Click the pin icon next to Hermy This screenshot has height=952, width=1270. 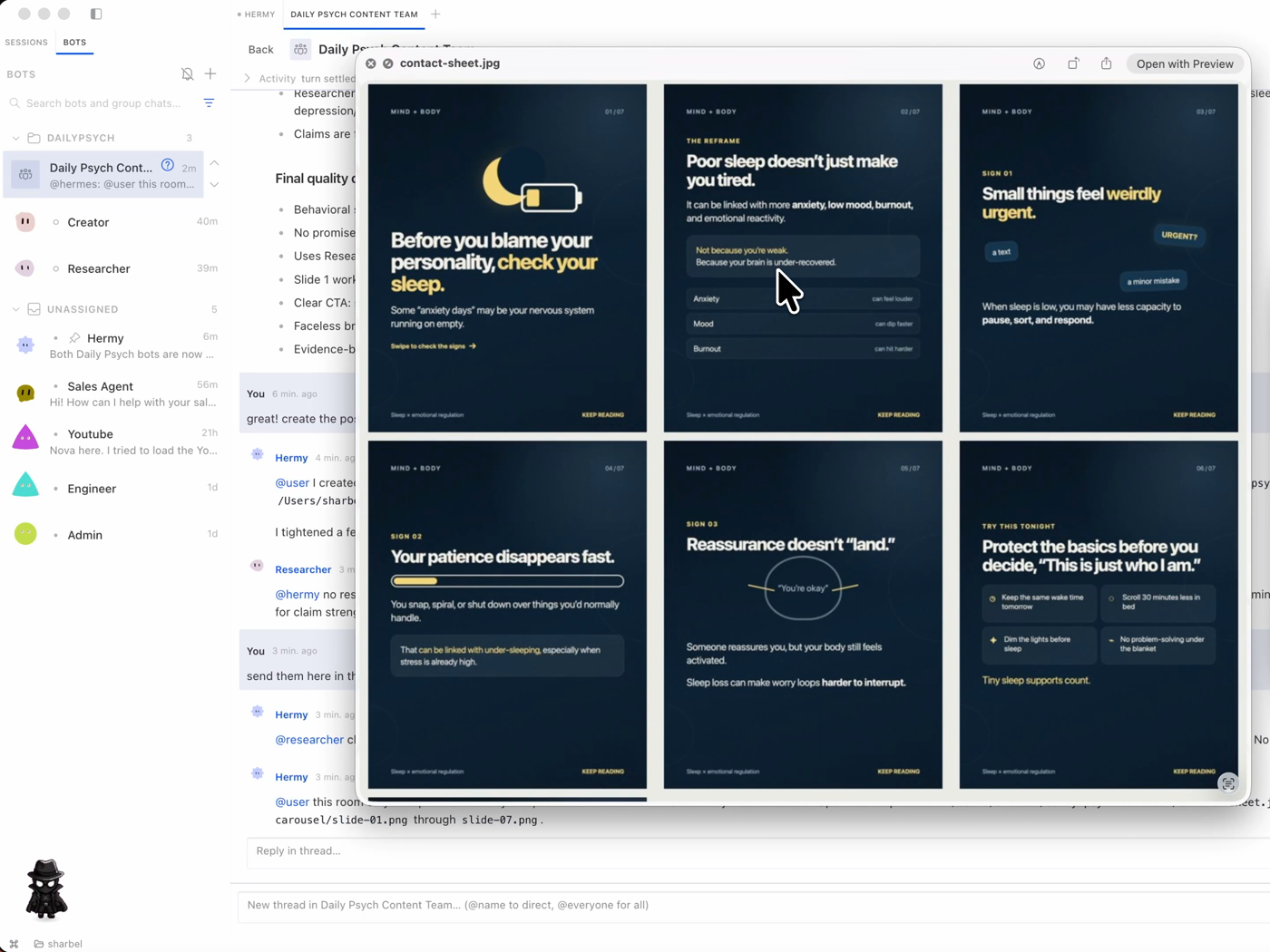click(x=74, y=338)
